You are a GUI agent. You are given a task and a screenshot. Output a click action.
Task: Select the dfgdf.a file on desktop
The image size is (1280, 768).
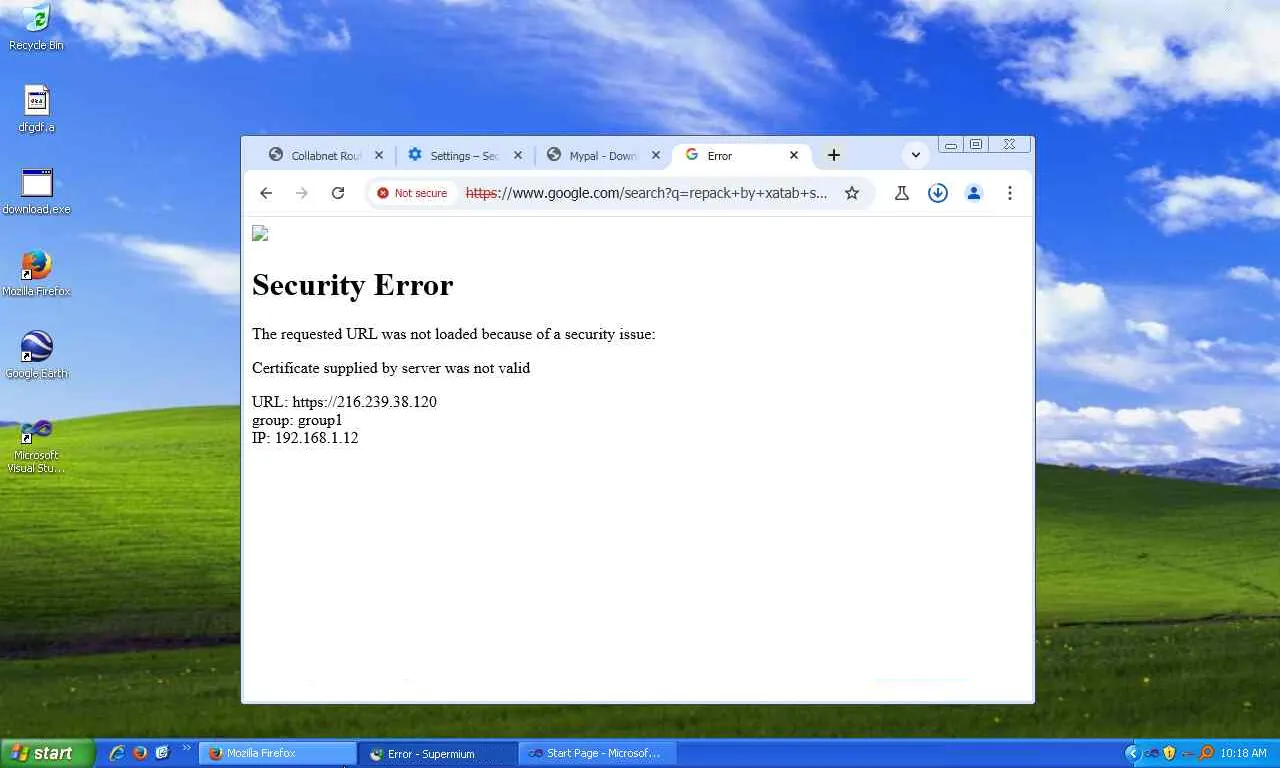click(36, 109)
